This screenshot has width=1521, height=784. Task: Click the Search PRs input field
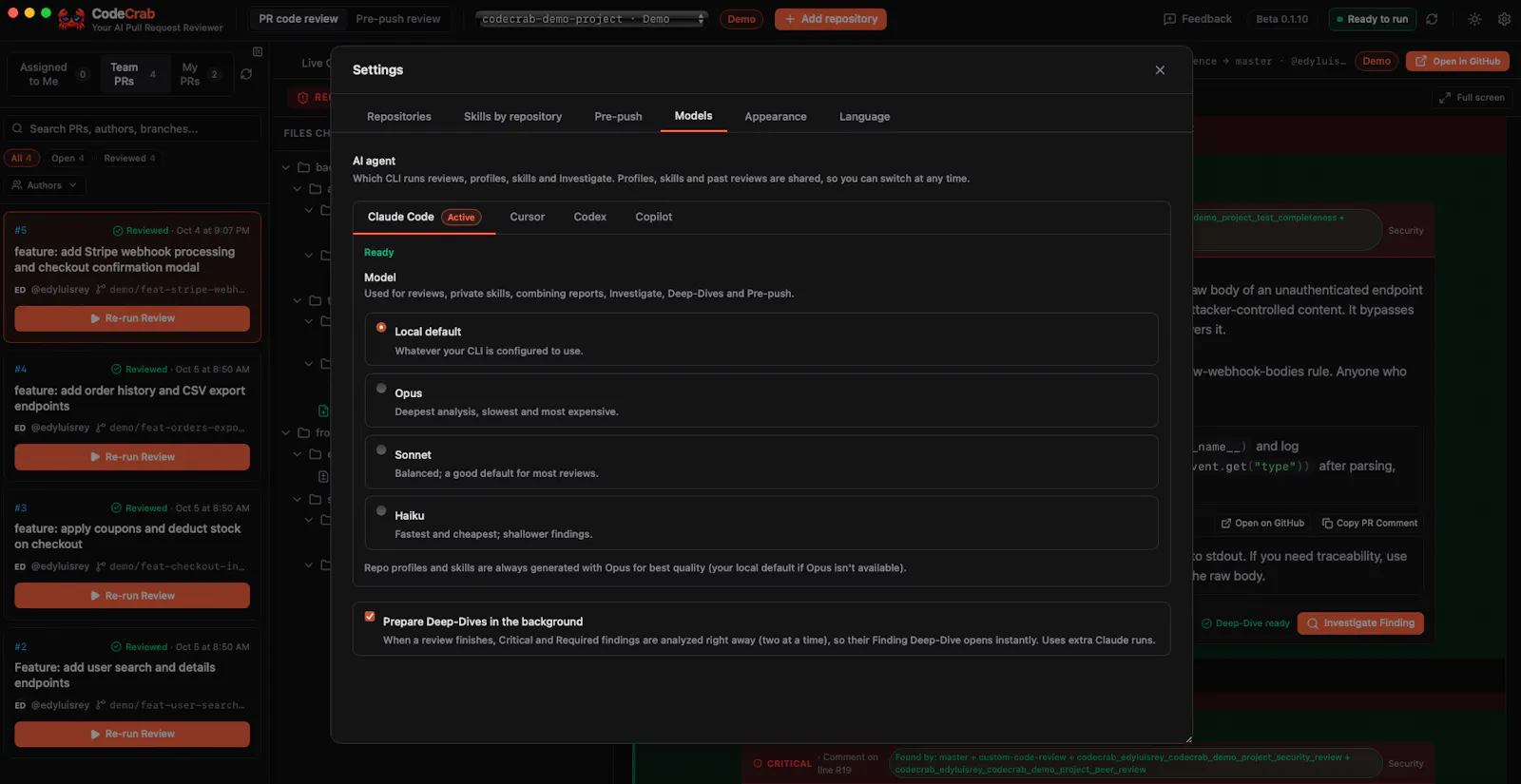coord(133,129)
